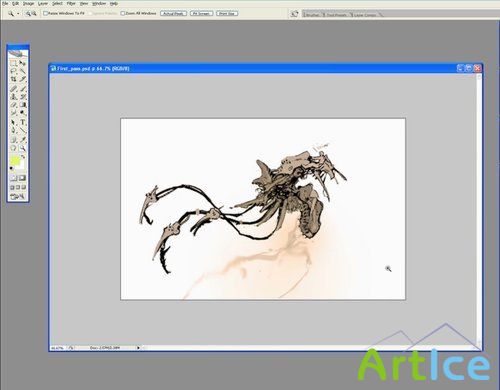Screen dimensions: 500x390
Task: Choose Zoom Out mode in options bar
Action: point(34,14)
